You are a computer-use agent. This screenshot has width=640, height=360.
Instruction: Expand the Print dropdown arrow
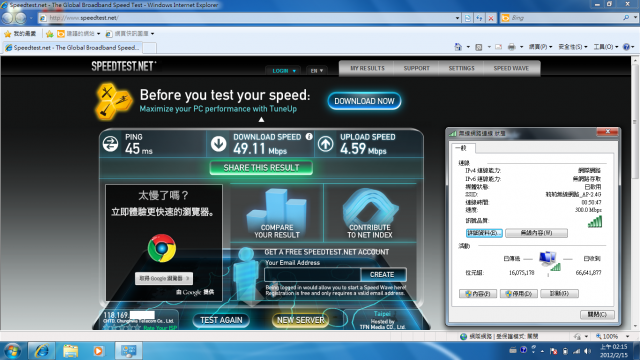521,47
